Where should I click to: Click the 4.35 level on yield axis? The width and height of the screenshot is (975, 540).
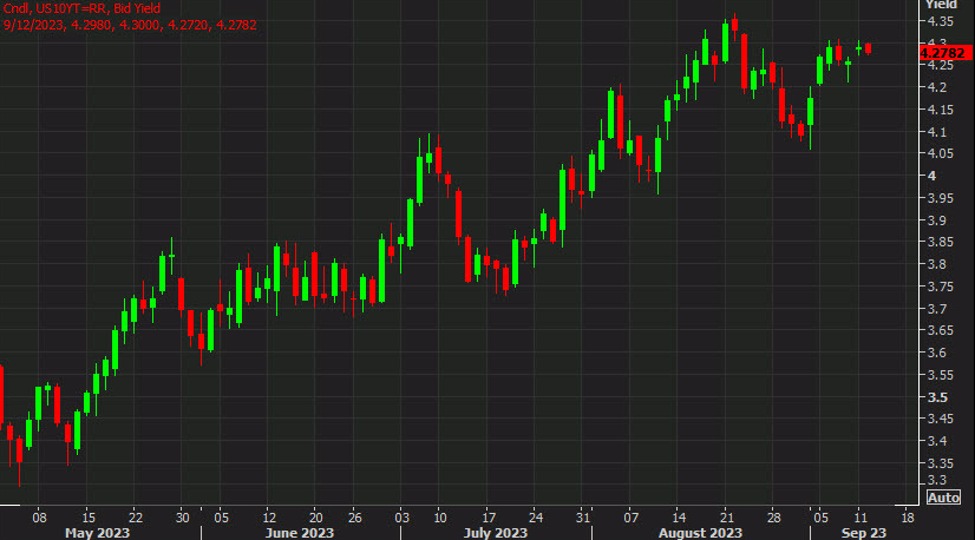point(939,22)
